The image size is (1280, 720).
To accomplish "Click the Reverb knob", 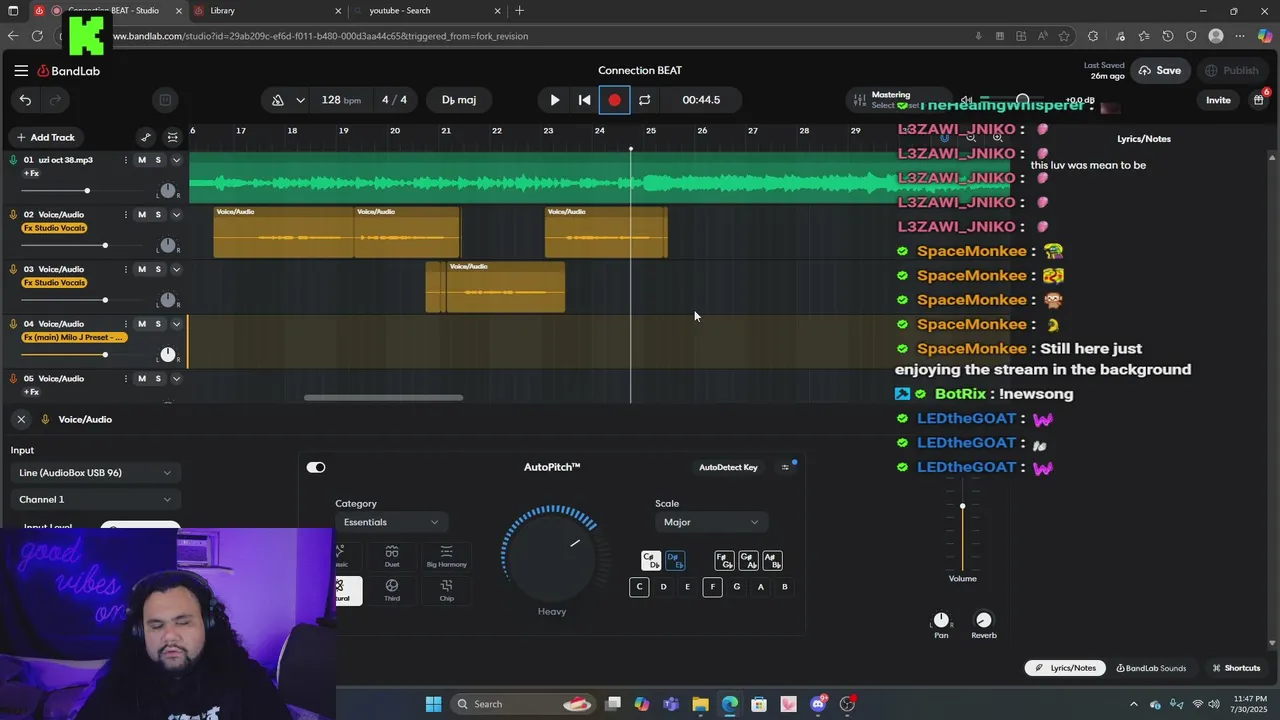I will coord(984,621).
